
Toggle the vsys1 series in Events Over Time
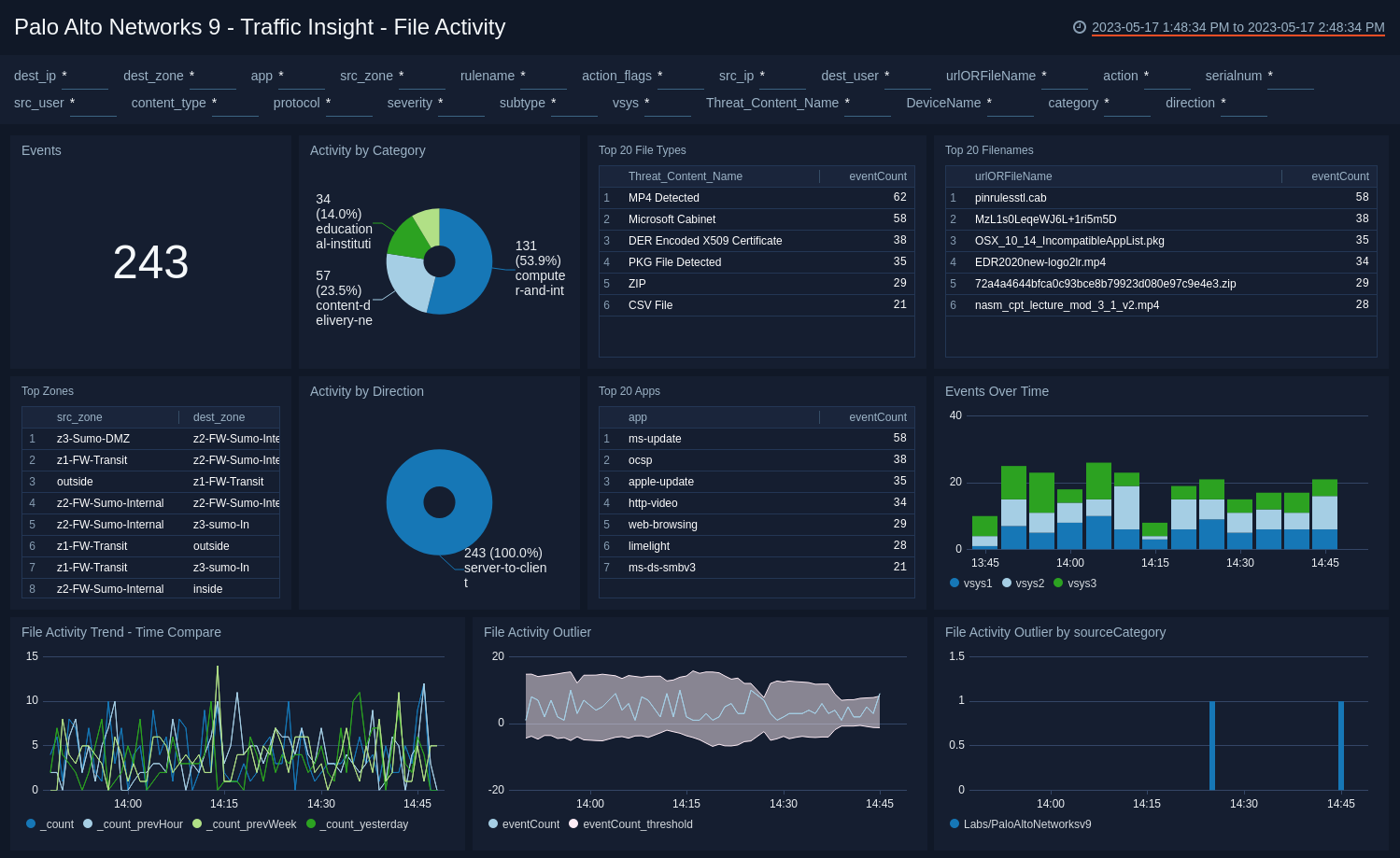click(975, 584)
